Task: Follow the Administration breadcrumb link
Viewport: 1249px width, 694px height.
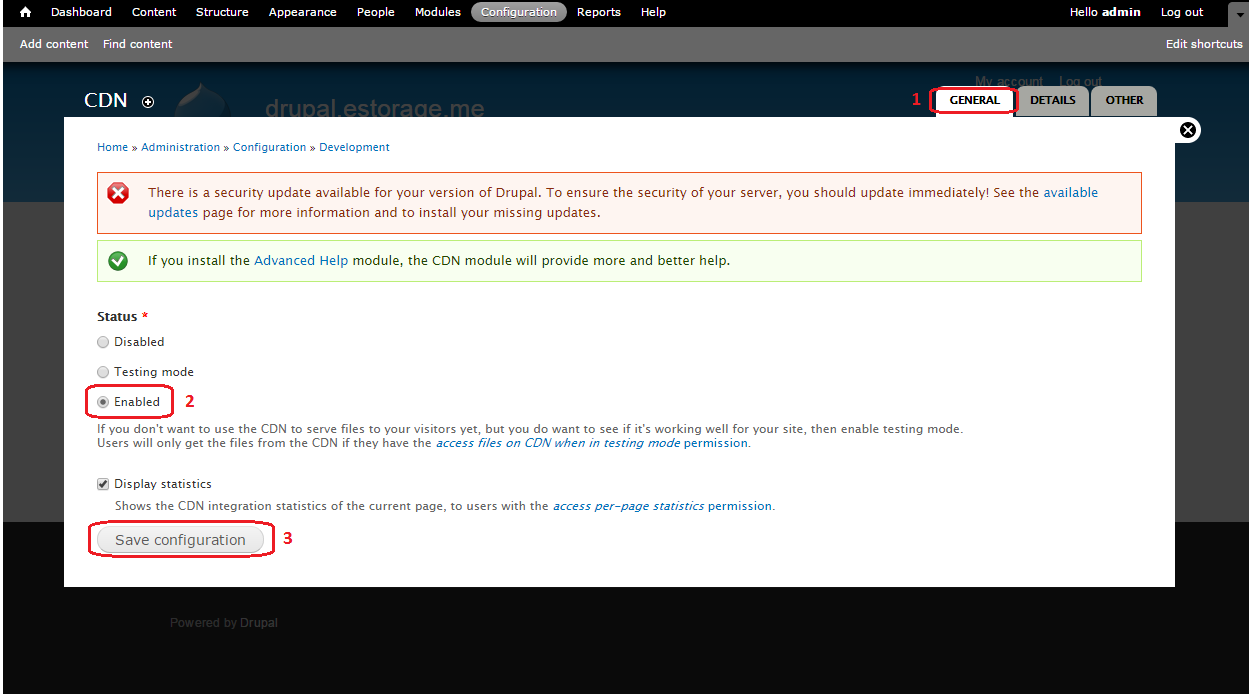Action: (181, 147)
